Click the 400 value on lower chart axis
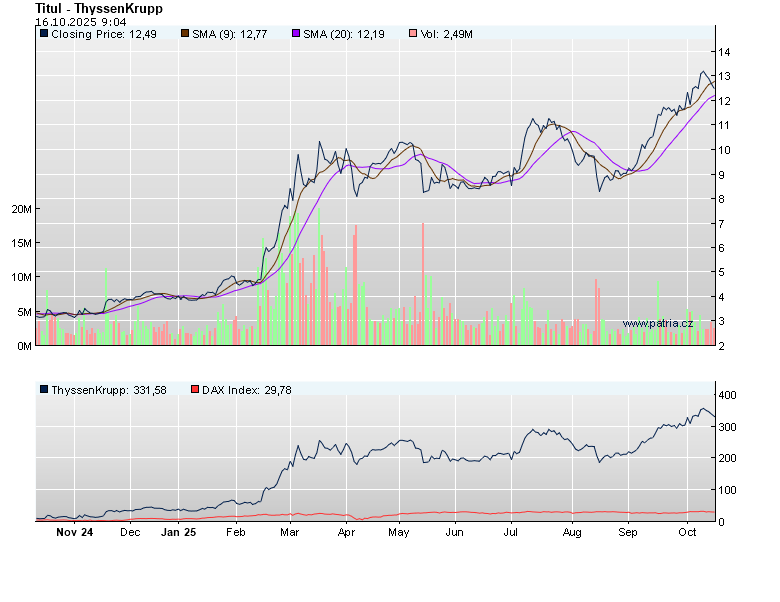Viewport: 780px width, 602px height. (x=725, y=396)
